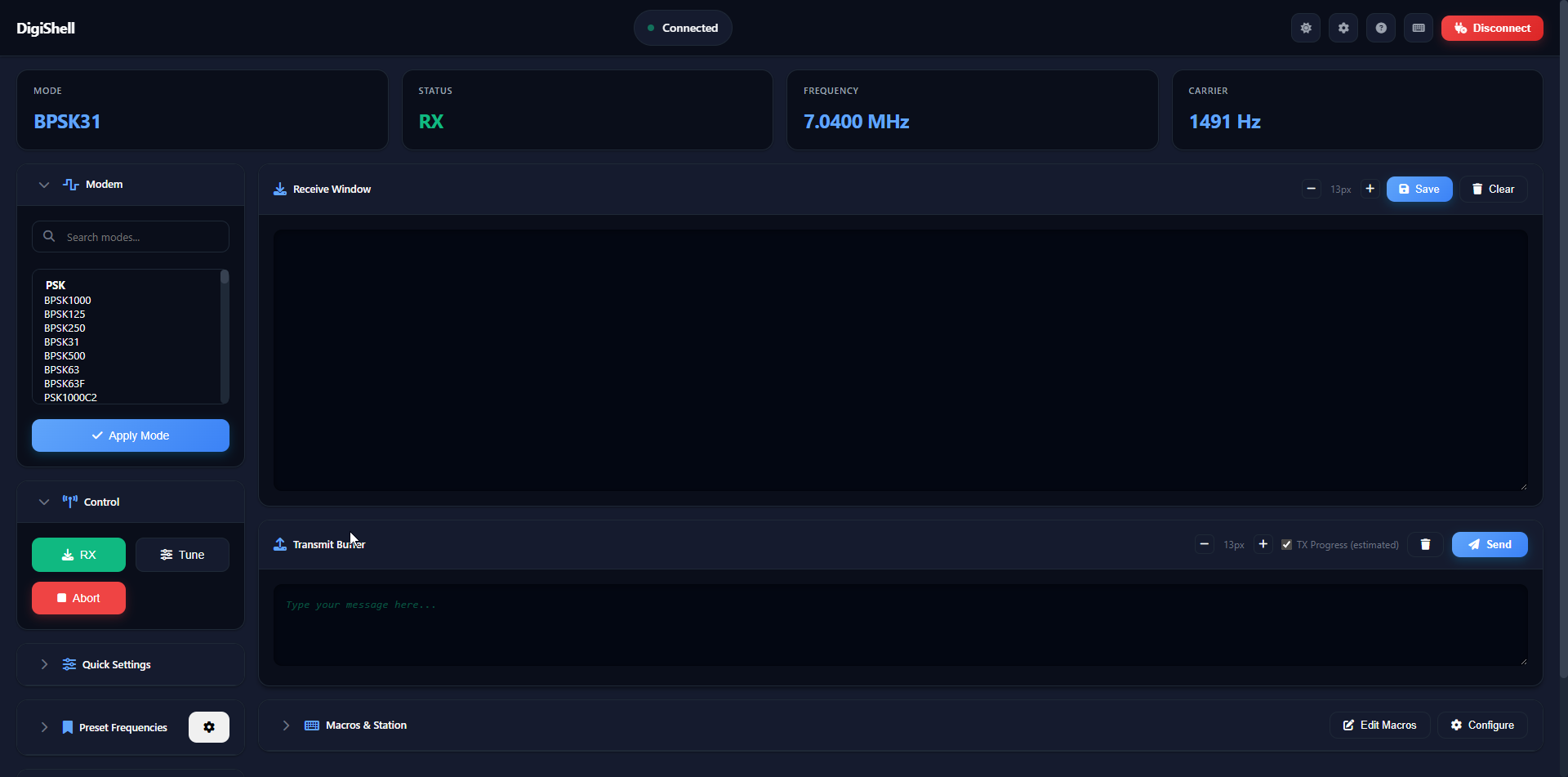
Task: Increase receive font size with plus stepper
Action: 1370,189
